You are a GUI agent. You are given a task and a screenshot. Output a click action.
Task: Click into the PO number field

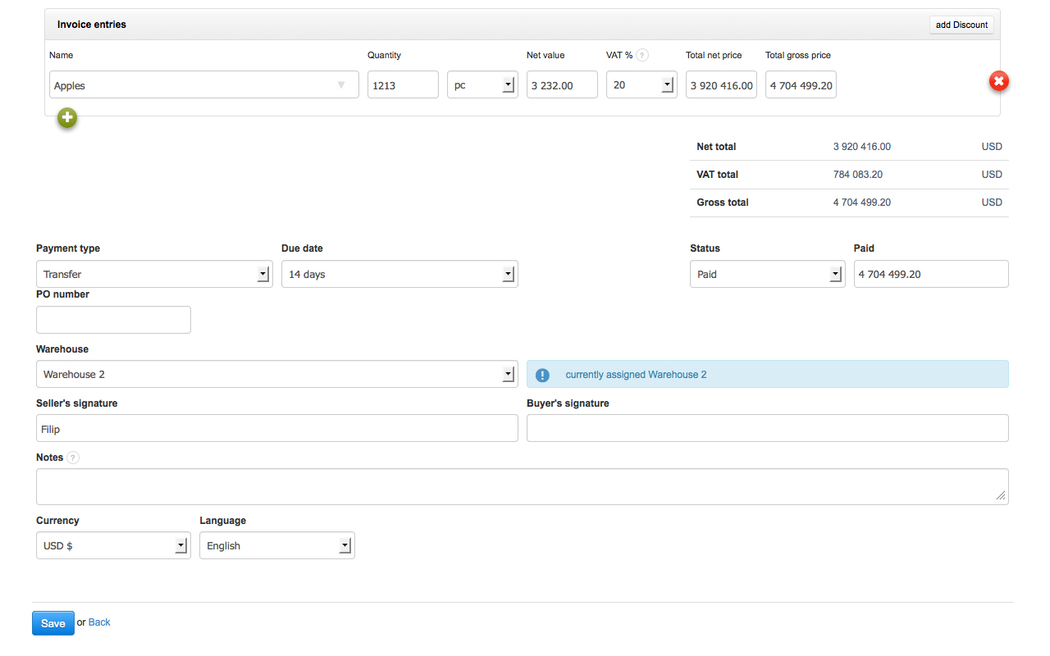[x=113, y=320]
